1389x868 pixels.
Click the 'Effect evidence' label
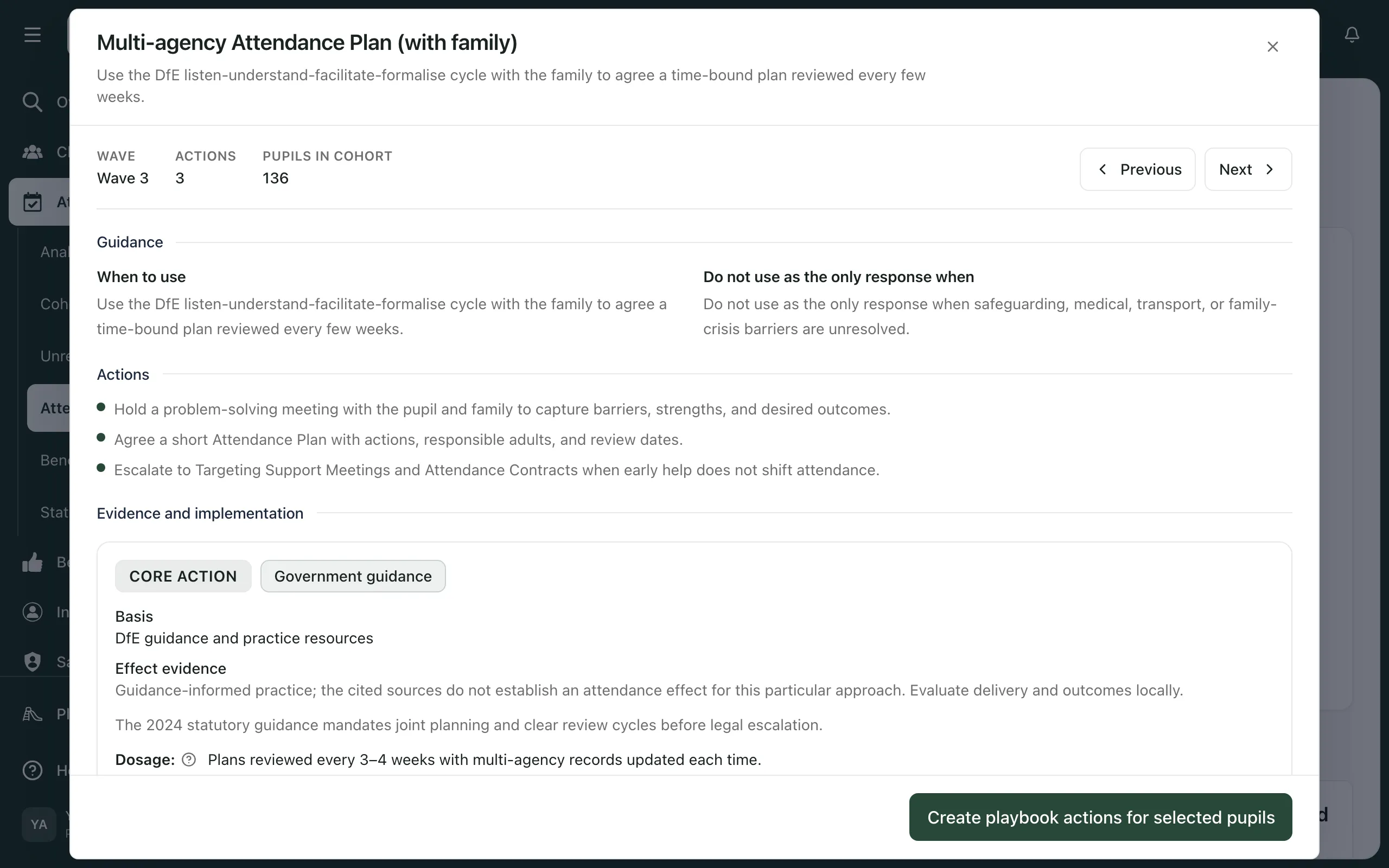(170, 669)
